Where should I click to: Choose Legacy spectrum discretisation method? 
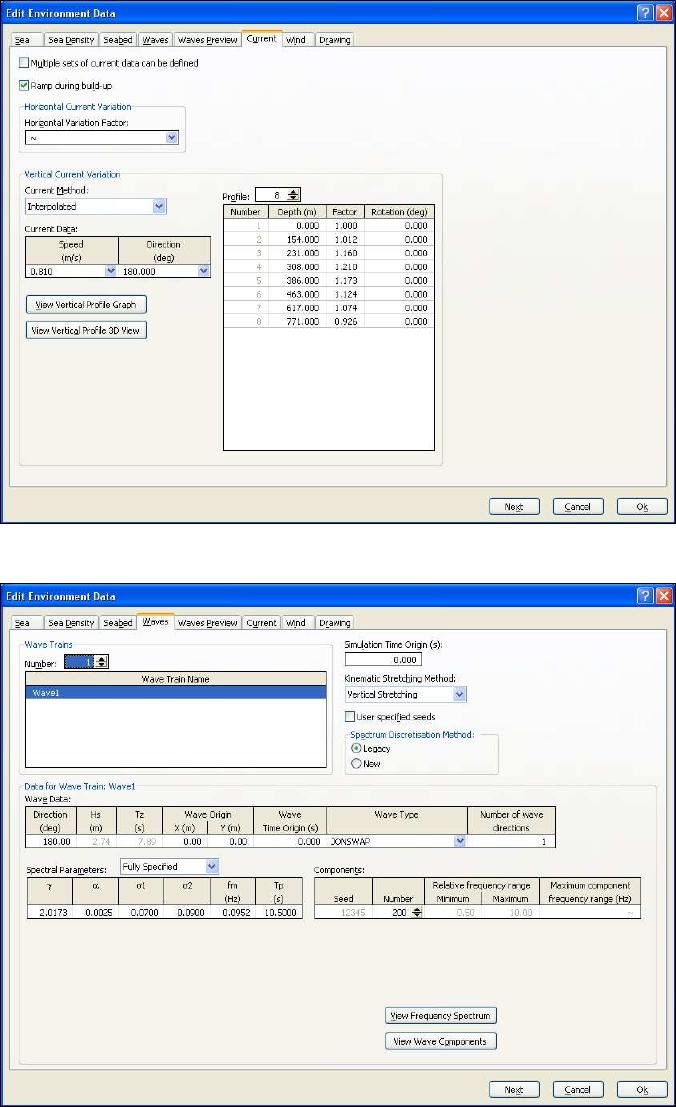[x=356, y=748]
